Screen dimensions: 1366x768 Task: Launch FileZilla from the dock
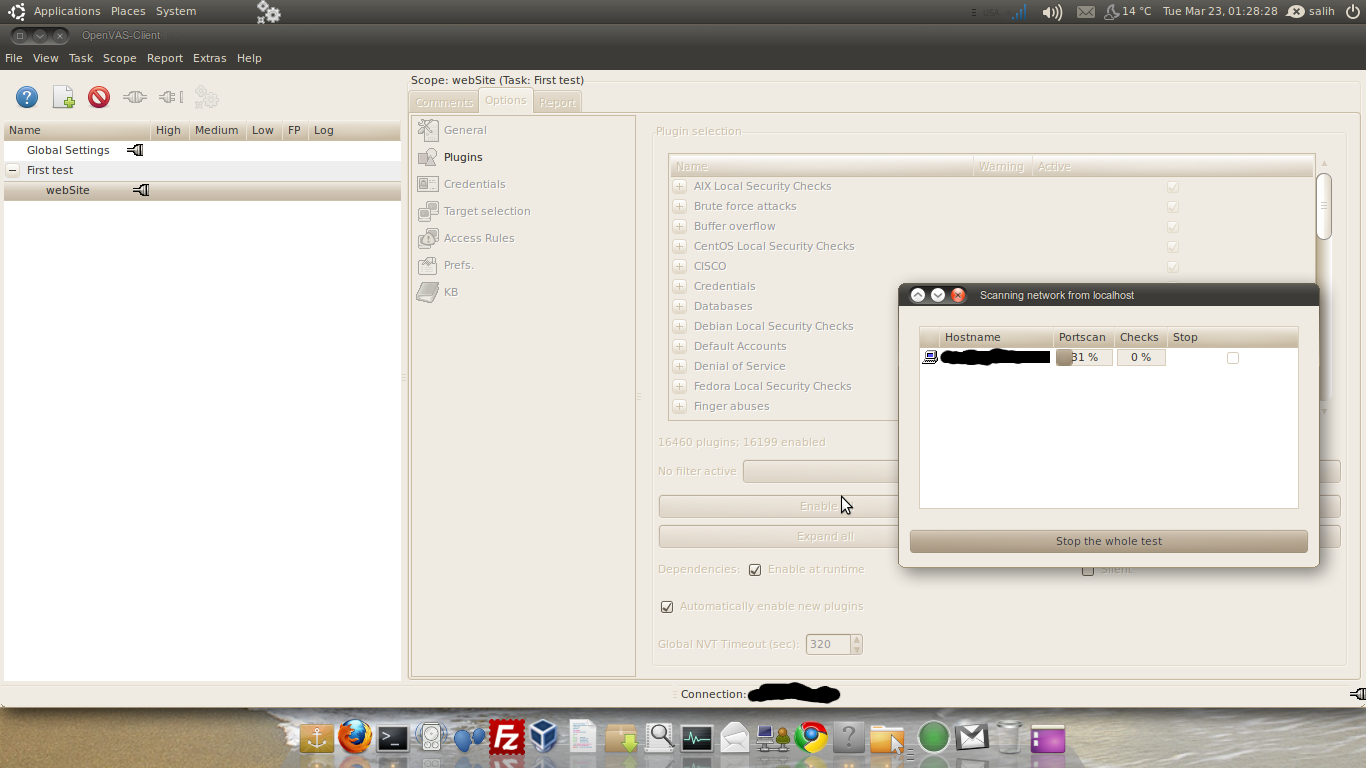507,738
